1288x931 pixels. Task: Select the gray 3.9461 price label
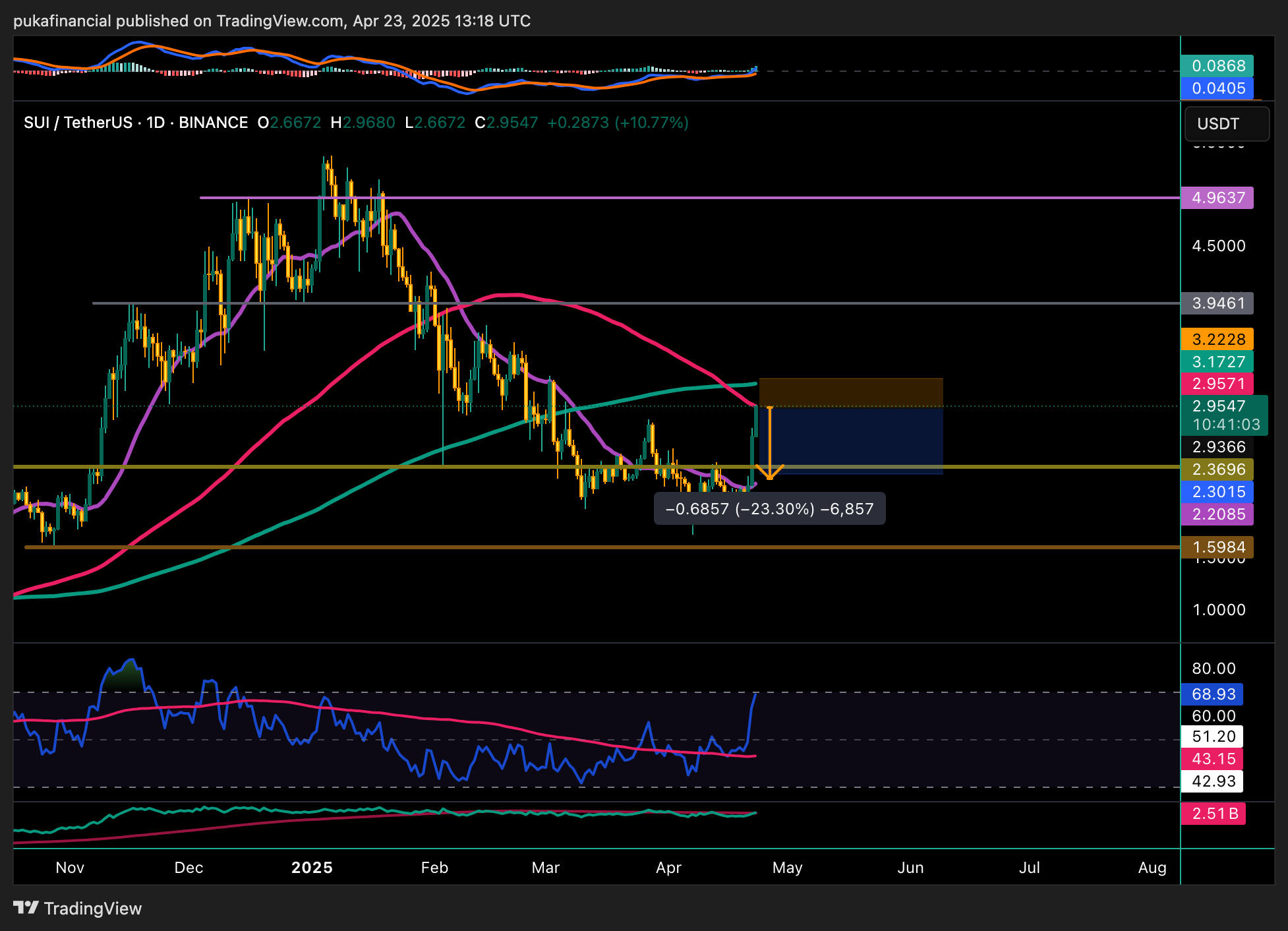[x=1217, y=303]
